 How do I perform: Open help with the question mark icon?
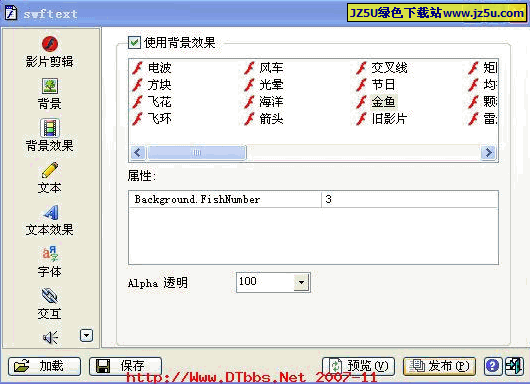[492, 366]
